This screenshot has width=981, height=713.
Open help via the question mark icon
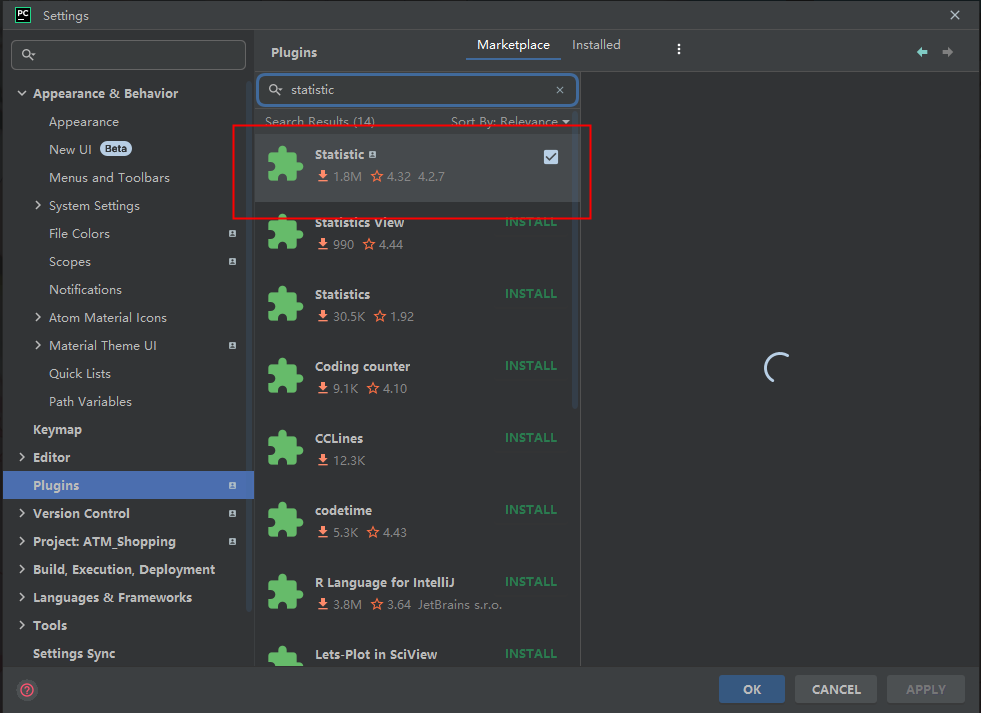(27, 690)
